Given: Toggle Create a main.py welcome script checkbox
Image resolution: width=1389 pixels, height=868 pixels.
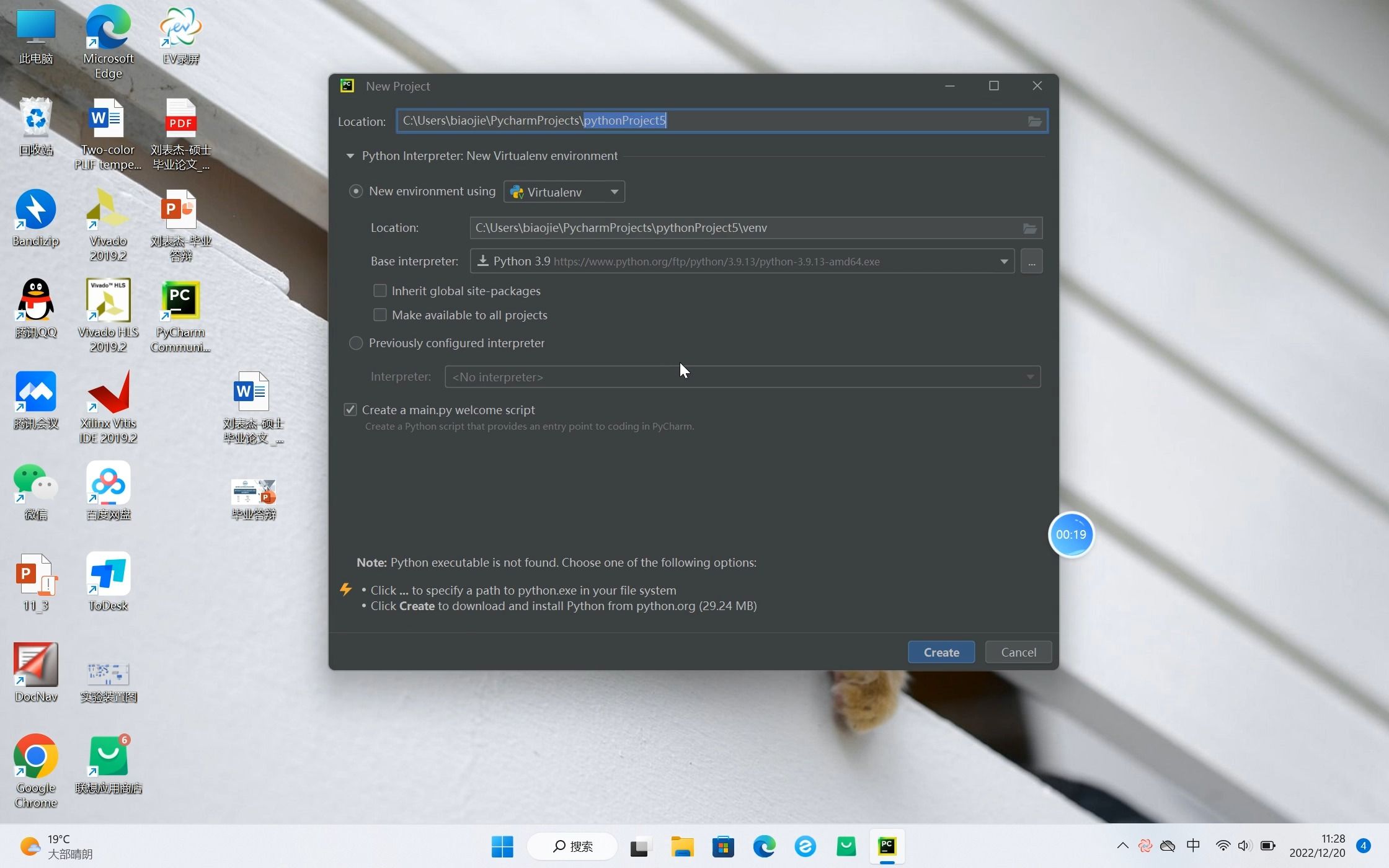Looking at the screenshot, I should 351,409.
